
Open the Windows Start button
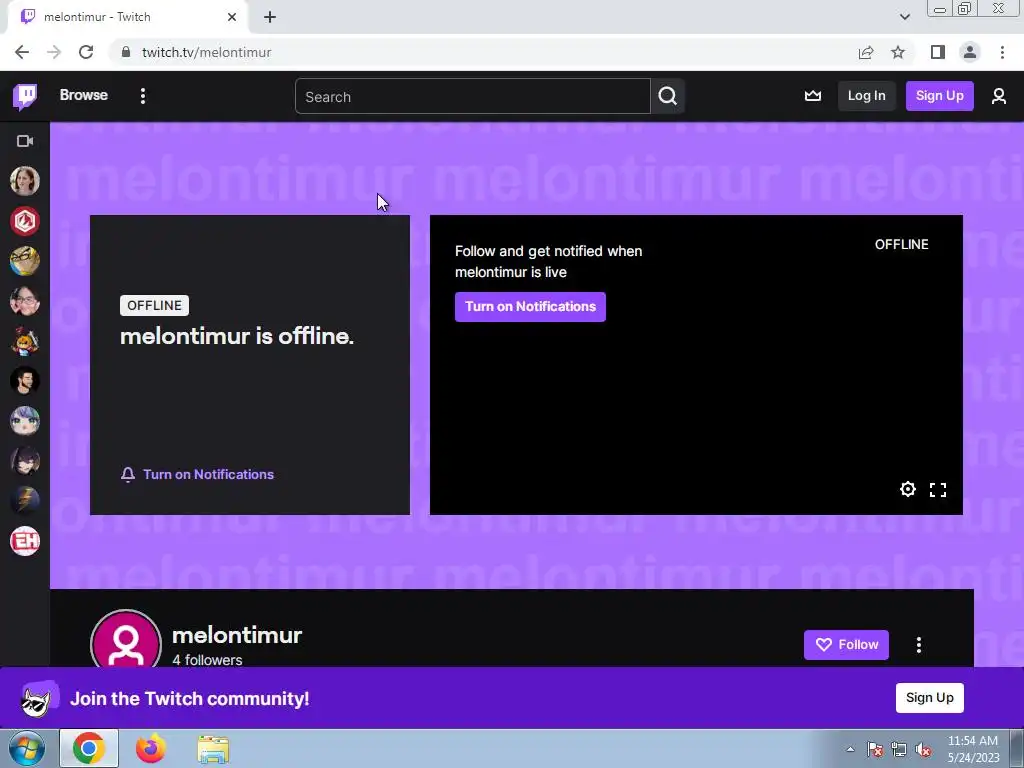pyautogui.click(x=27, y=748)
